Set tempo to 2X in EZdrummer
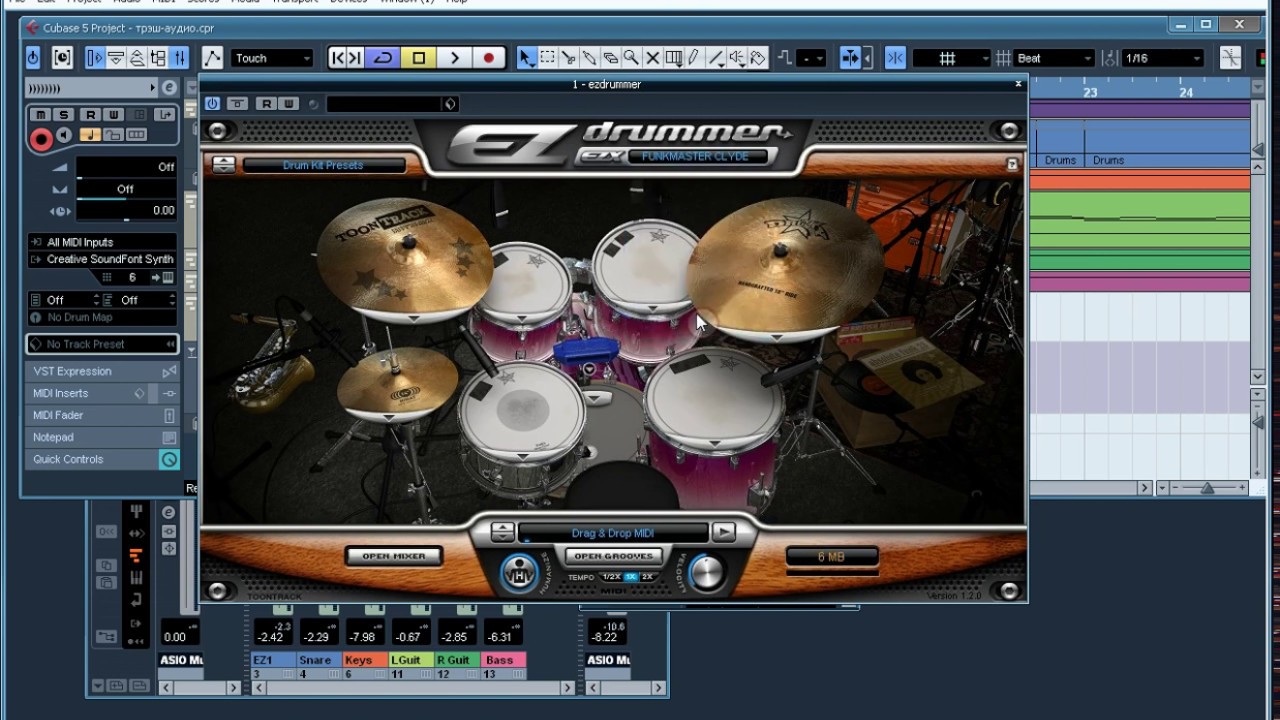 coord(647,577)
